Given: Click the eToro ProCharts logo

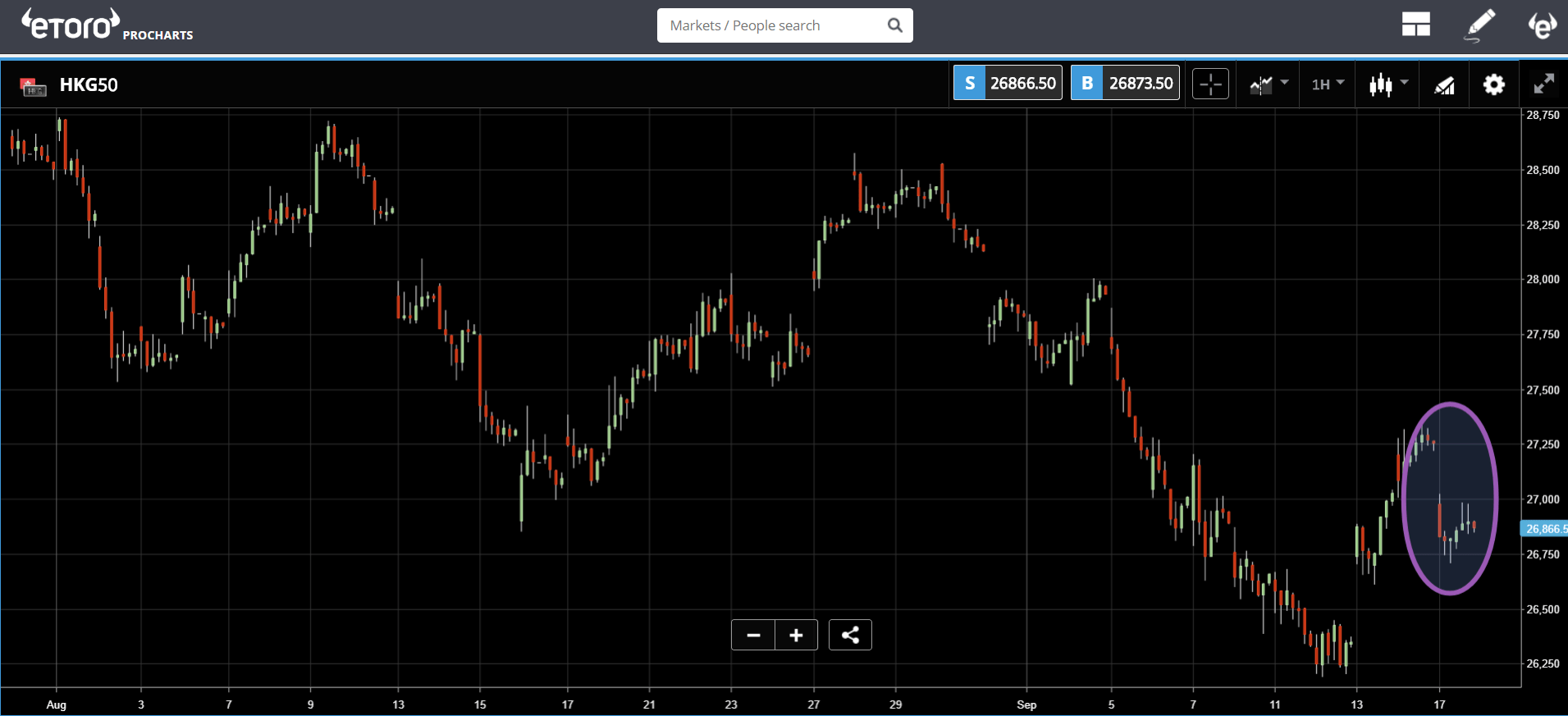Looking at the screenshot, I should (107, 25).
